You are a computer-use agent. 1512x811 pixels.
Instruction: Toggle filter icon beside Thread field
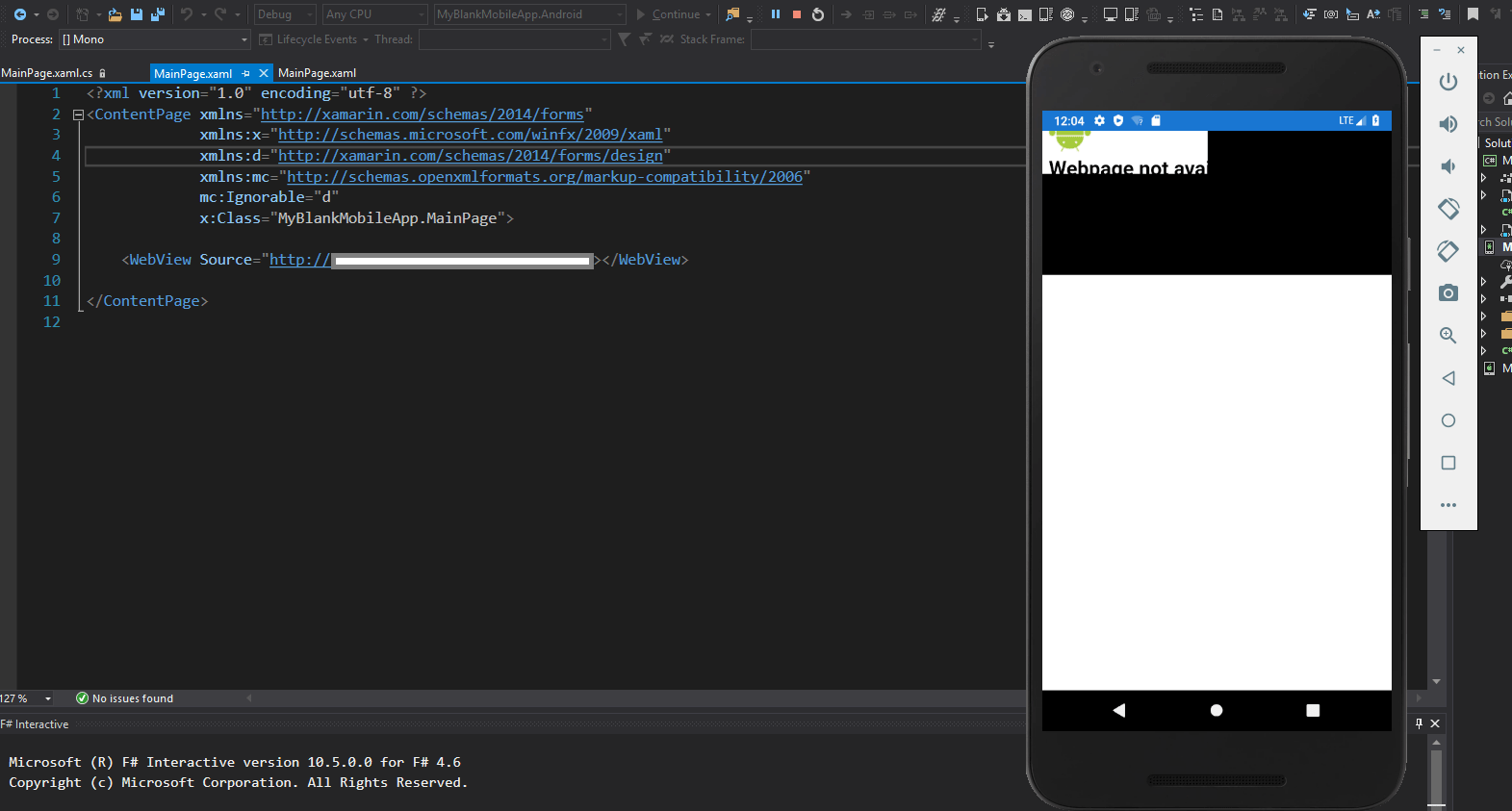coord(624,39)
